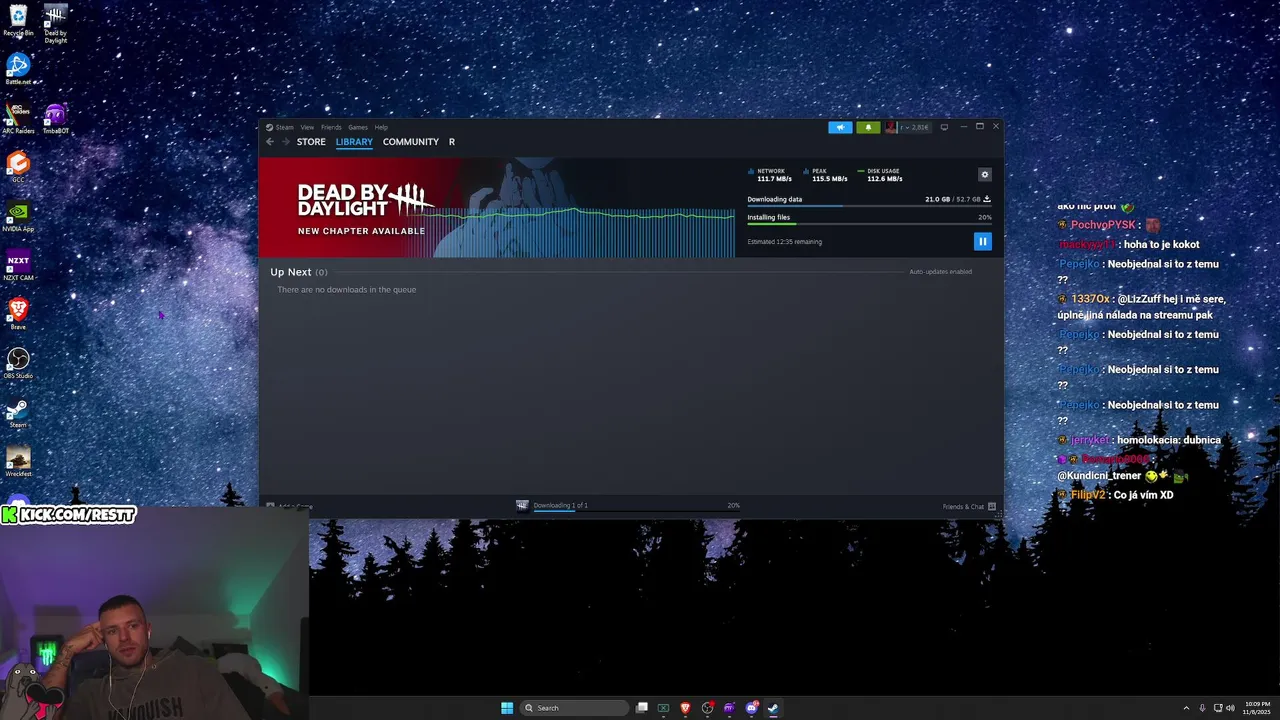Open Battle.net desktop icon
This screenshot has height=720, width=1280.
18,69
